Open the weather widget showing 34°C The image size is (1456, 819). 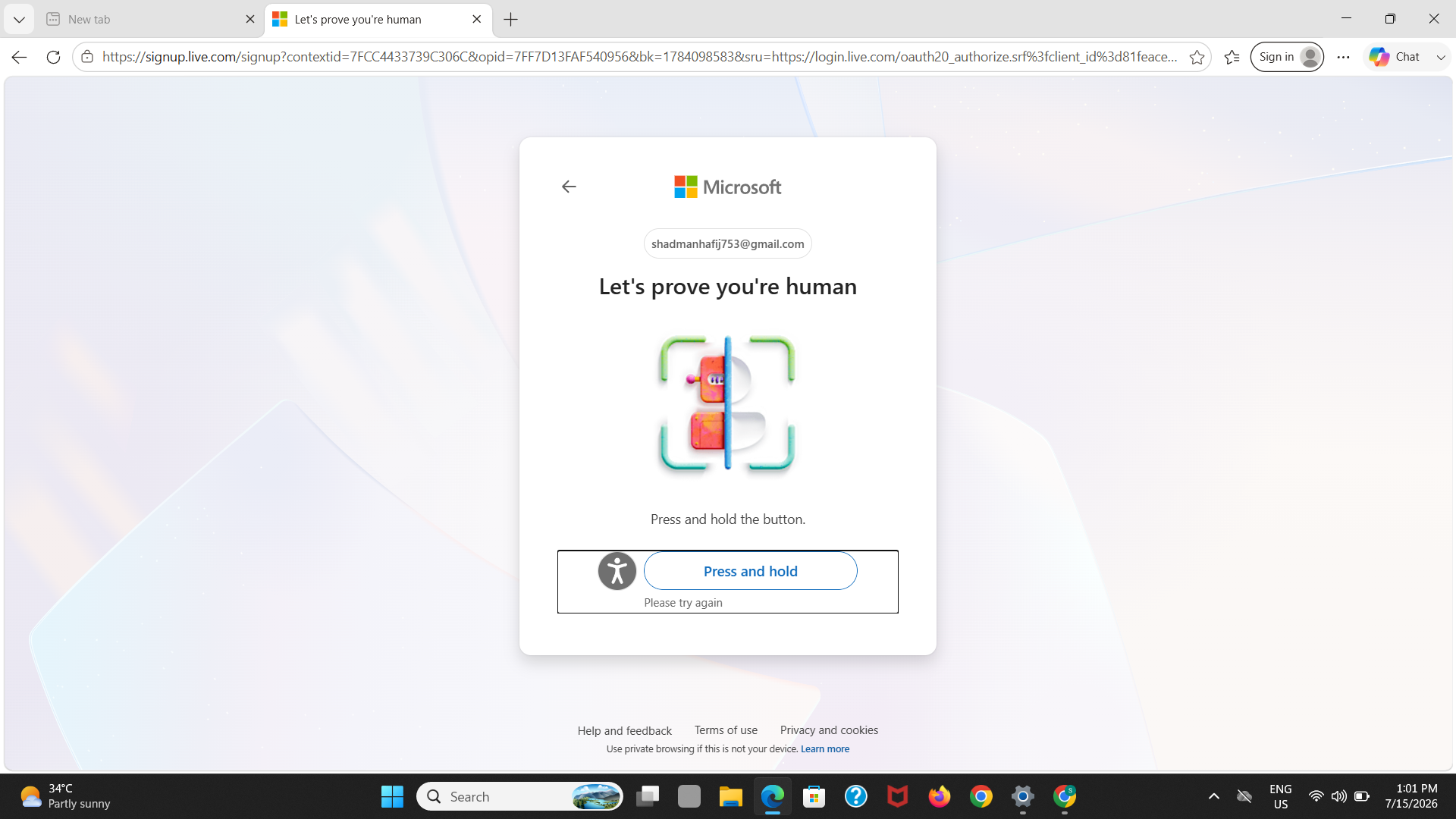coord(66,796)
